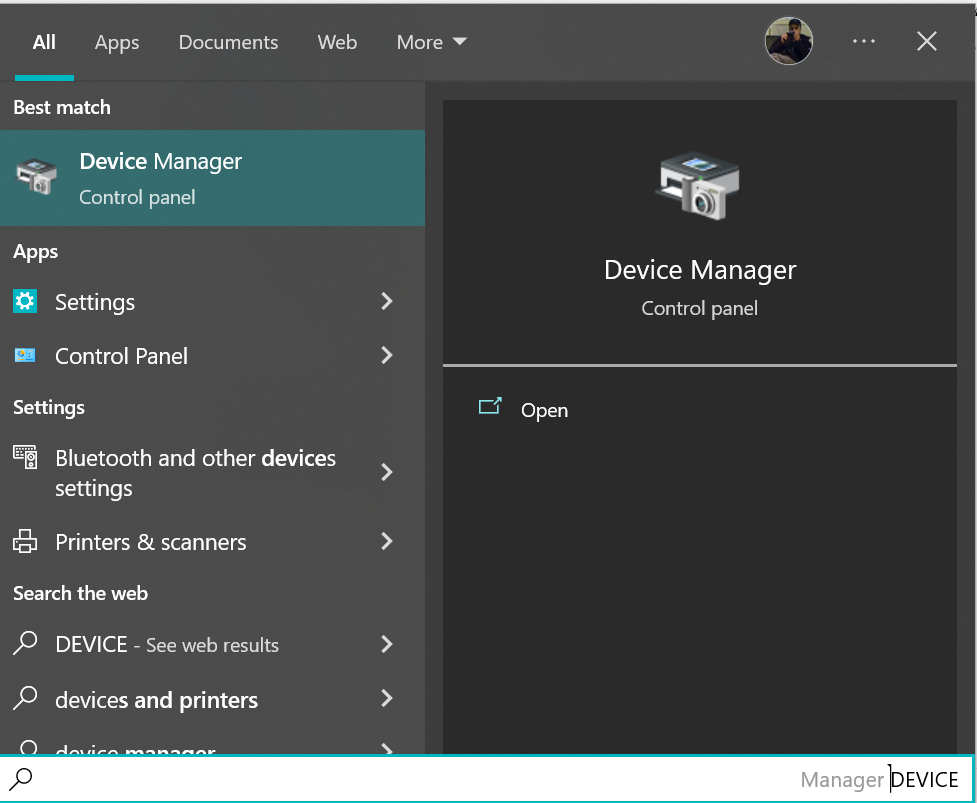Expand the Control Panel result arrow

[x=387, y=356]
